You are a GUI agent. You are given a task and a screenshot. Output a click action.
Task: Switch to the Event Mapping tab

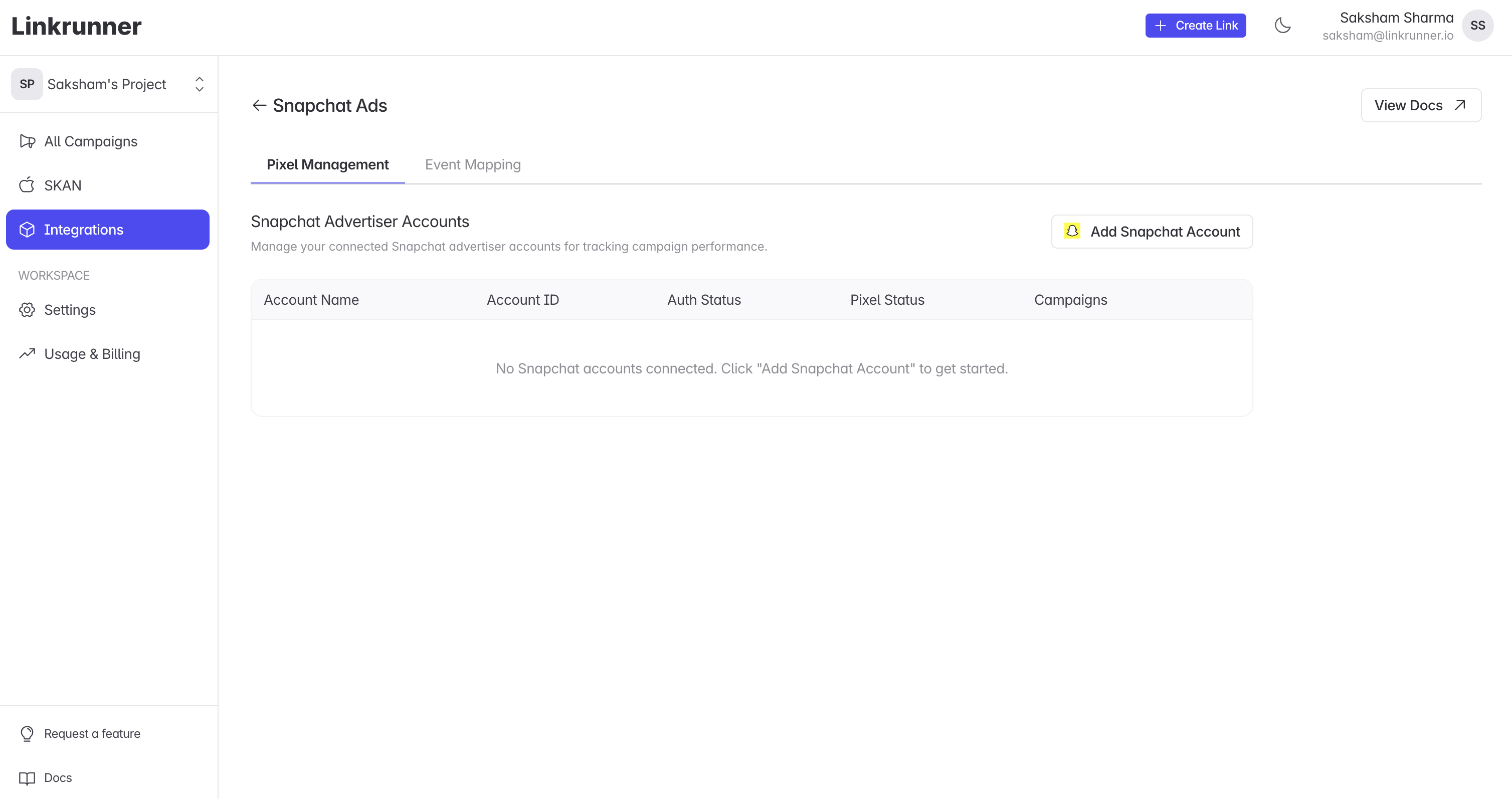pyautogui.click(x=473, y=164)
